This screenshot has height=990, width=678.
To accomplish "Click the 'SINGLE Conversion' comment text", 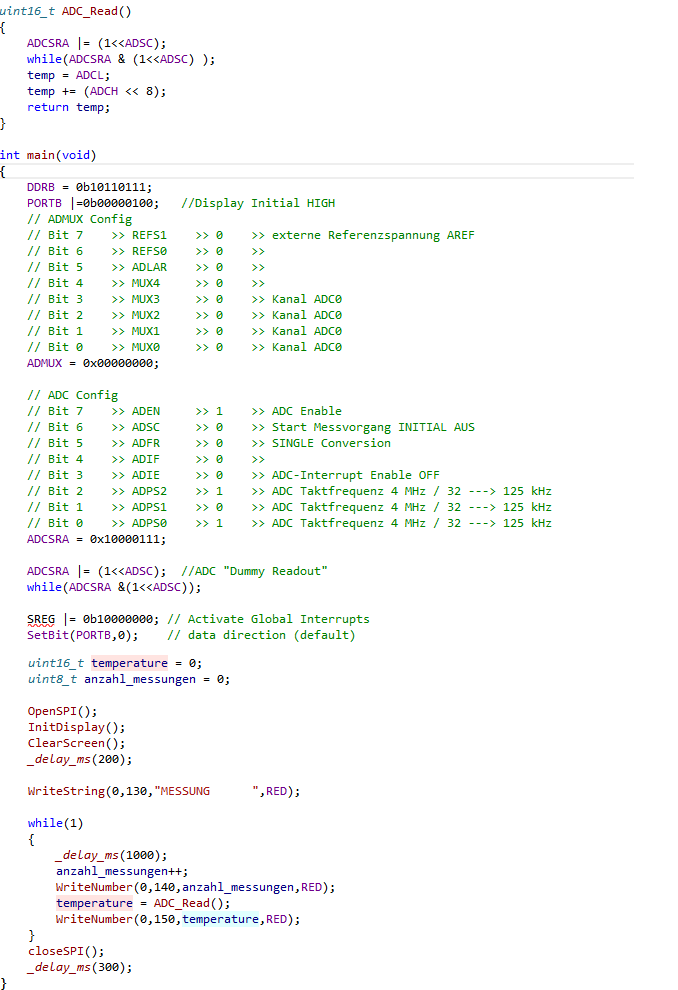I will coord(331,443).
